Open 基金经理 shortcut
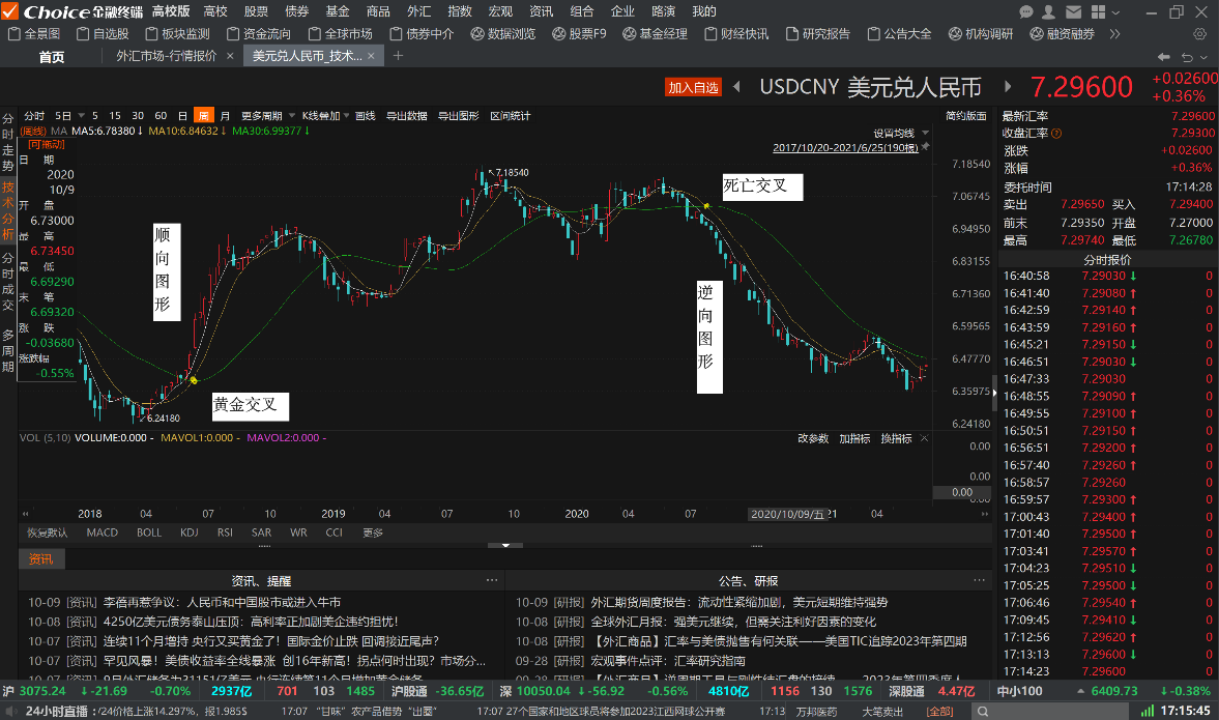Screen dimensions: 1219x720 (x=655, y=34)
